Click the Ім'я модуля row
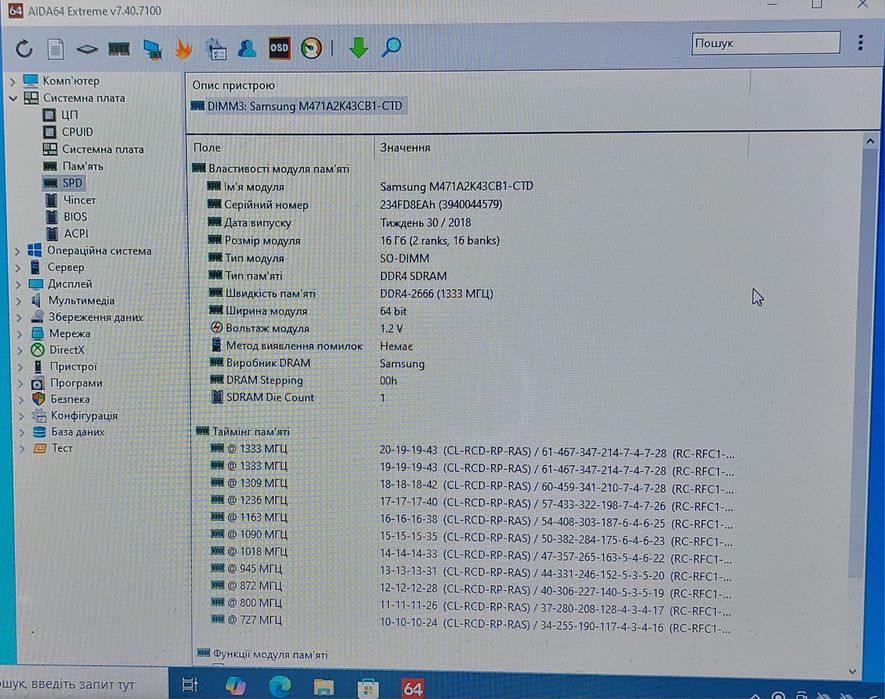The image size is (885, 699). coord(370,187)
